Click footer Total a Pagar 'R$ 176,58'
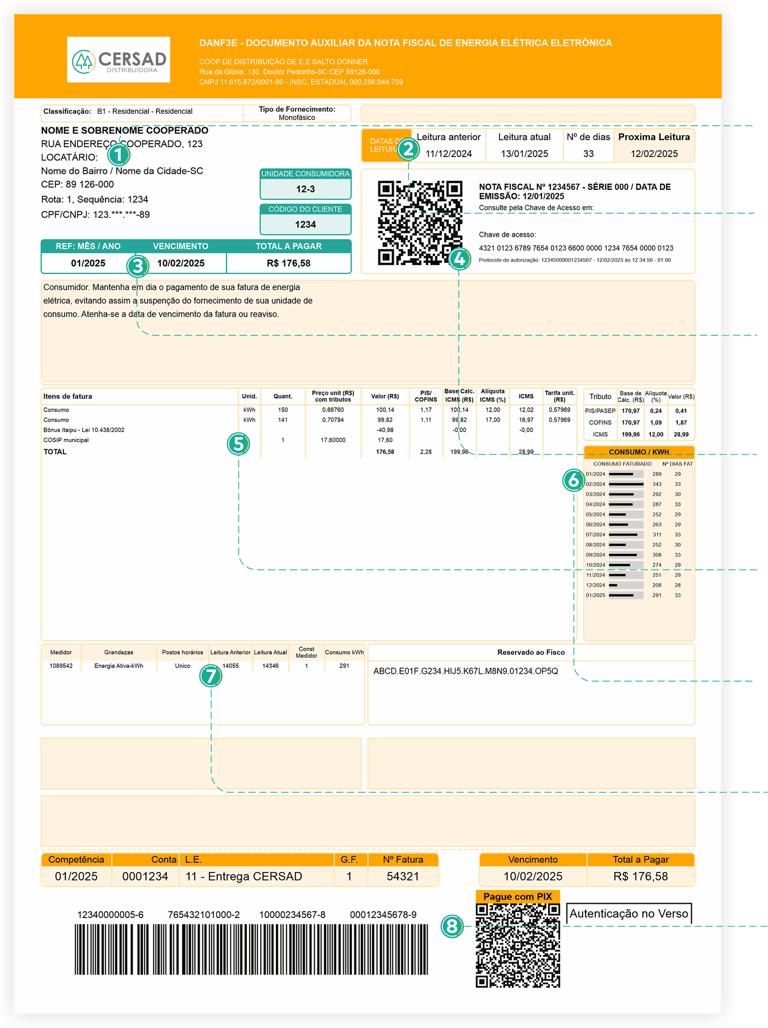This screenshot has height=1028, width=768. pos(641,877)
